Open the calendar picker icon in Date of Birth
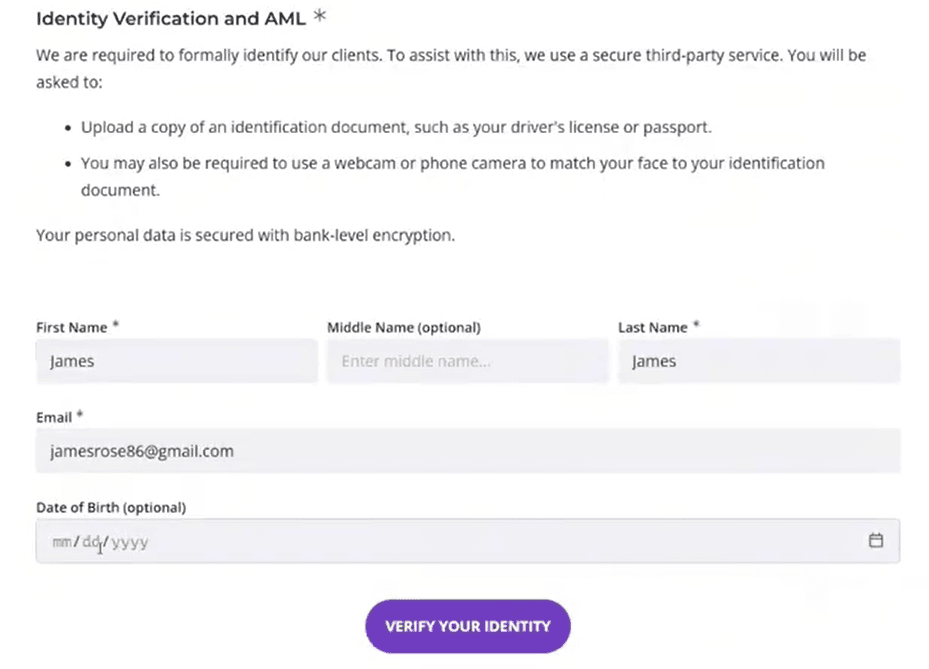Screen dimensions: 929x669 pos(876,541)
